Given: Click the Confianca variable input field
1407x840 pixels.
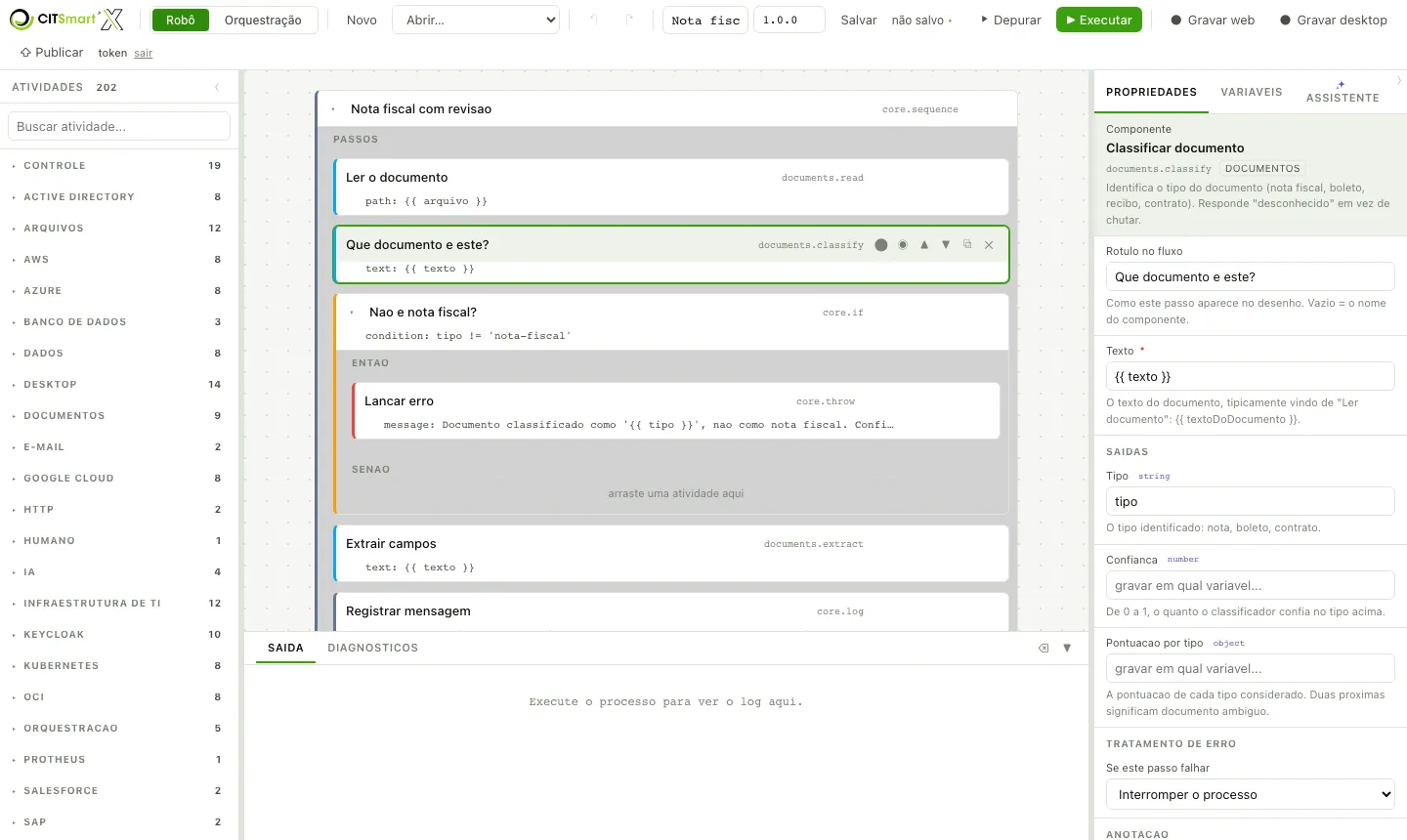Looking at the screenshot, I should coord(1251,585).
